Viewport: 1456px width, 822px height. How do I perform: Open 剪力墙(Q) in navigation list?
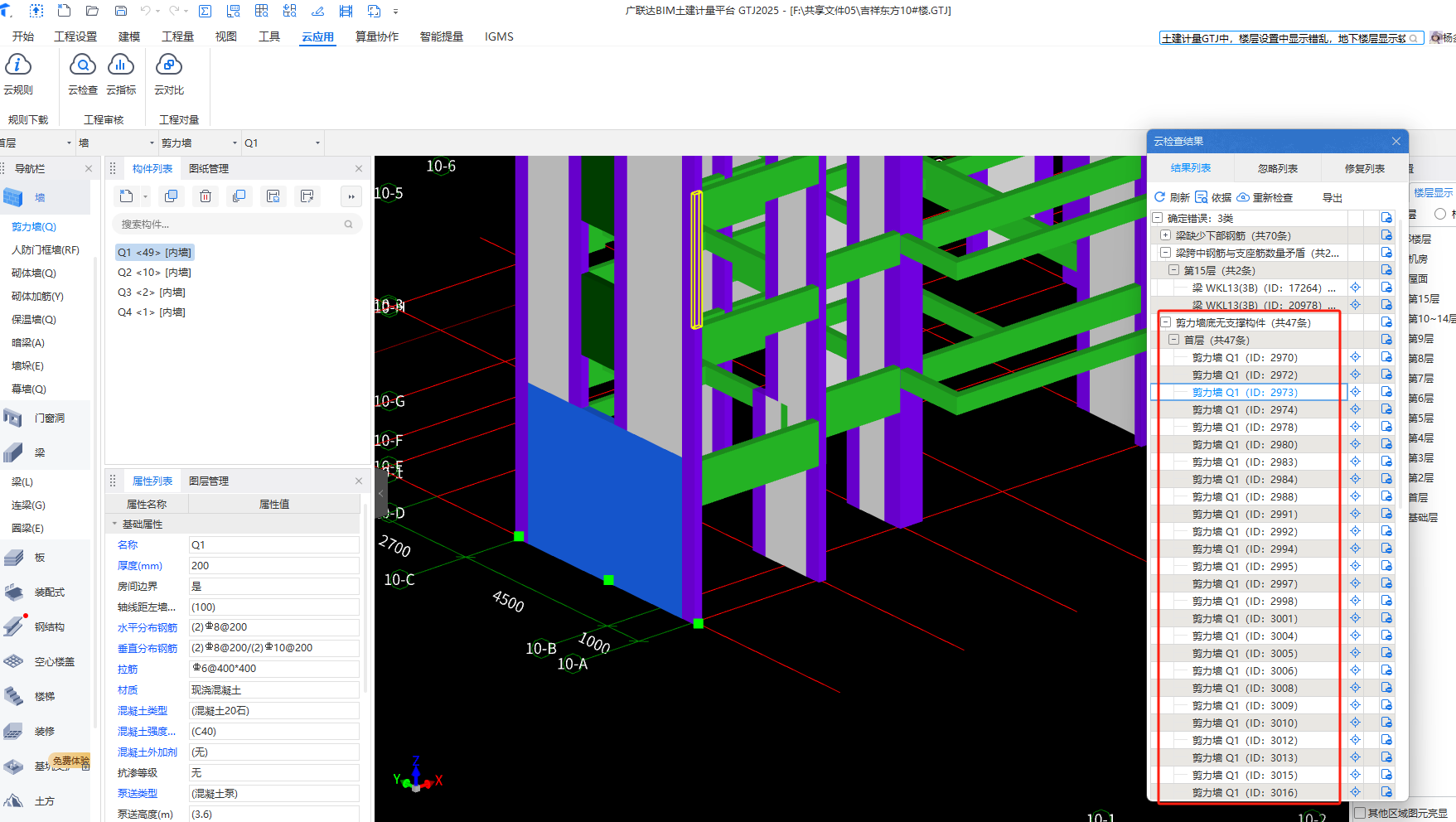click(34, 226)
